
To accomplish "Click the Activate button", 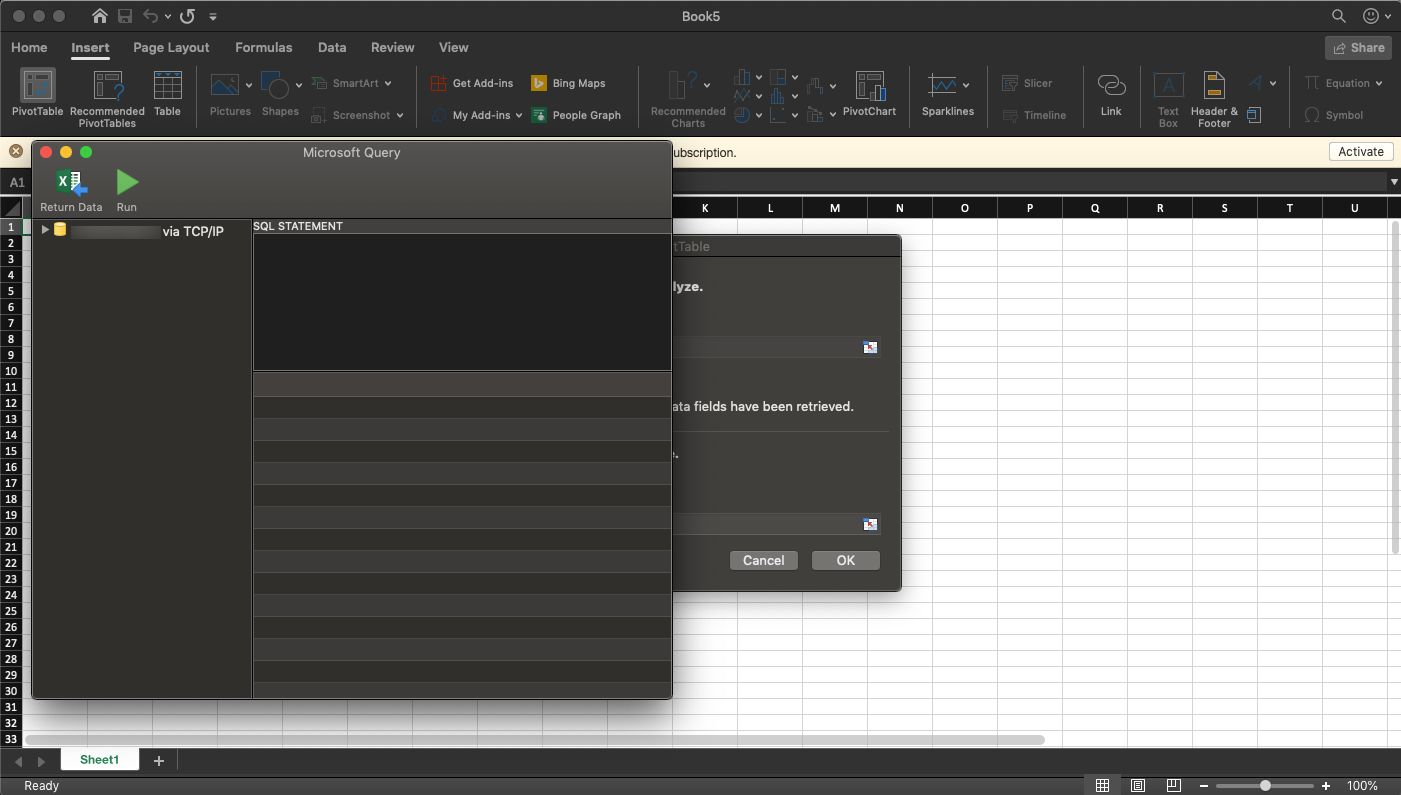I will pos(1360,151).
